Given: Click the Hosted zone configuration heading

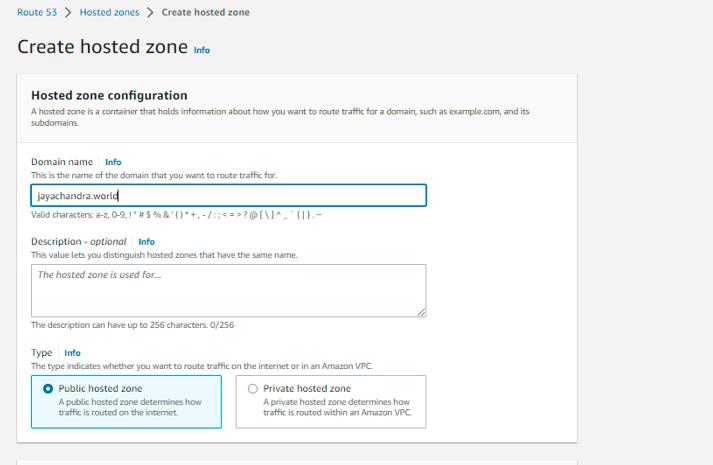Looking at the screenshot, I should (109, 96).
